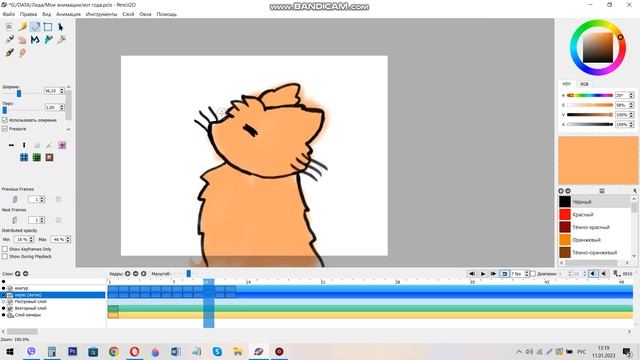Select the Move pointer tool
Viewport: 640px width, 360px height.
[x=61, y=27]
